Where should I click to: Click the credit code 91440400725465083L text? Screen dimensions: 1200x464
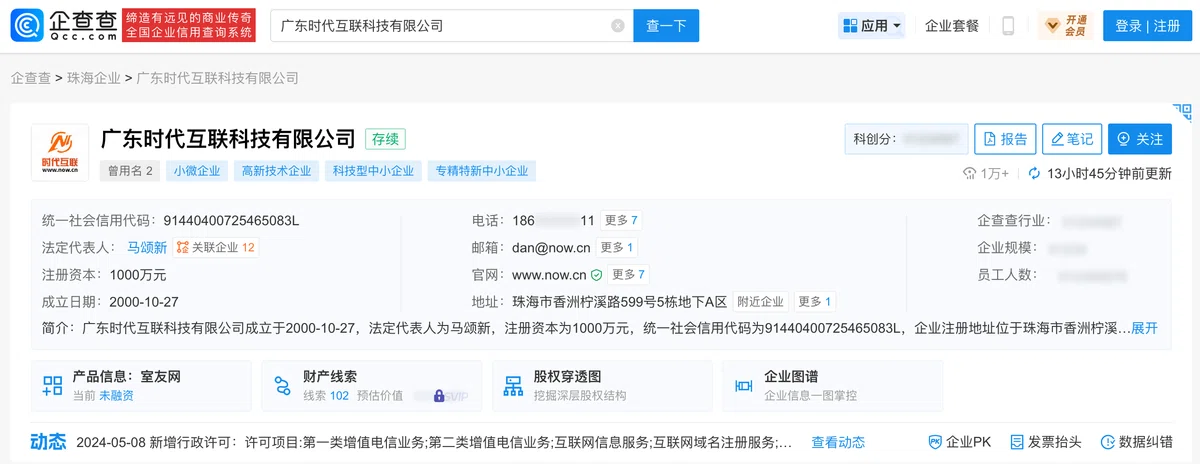pyautogui.click(x=231, y=220)
